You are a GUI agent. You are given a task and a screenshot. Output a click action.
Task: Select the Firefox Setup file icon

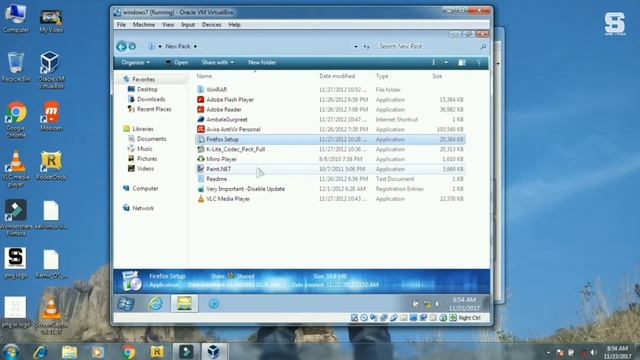(x=200, y=139)
